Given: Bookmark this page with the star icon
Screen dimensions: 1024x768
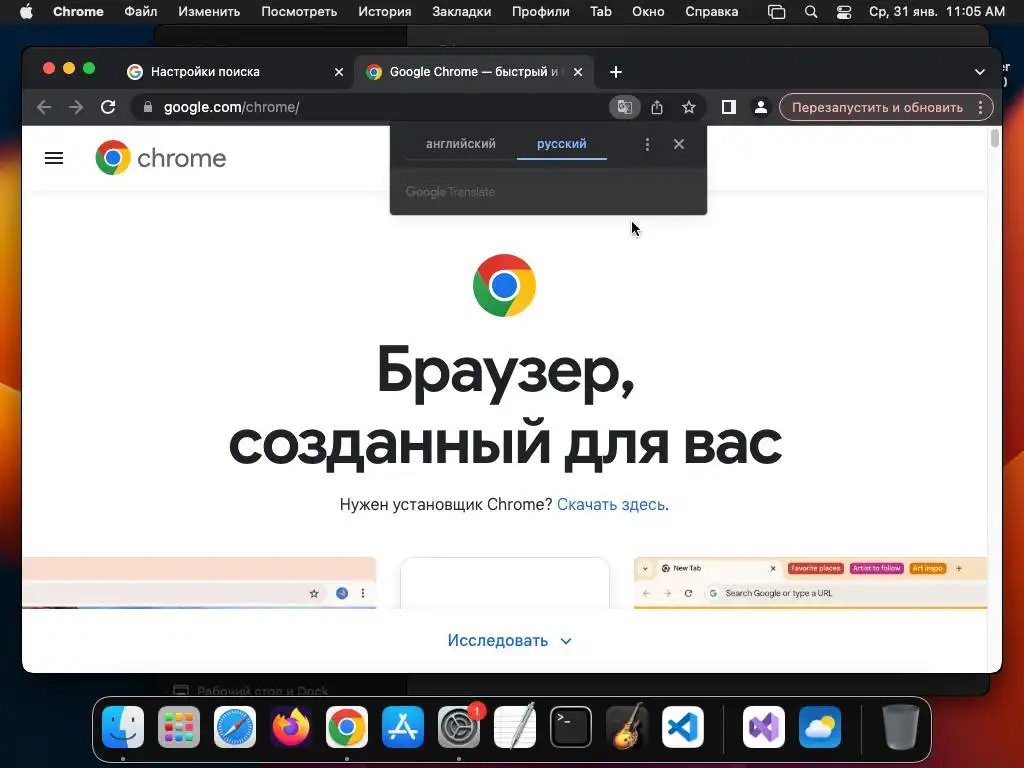Looking at the screenshot, I should coord(688,107).
